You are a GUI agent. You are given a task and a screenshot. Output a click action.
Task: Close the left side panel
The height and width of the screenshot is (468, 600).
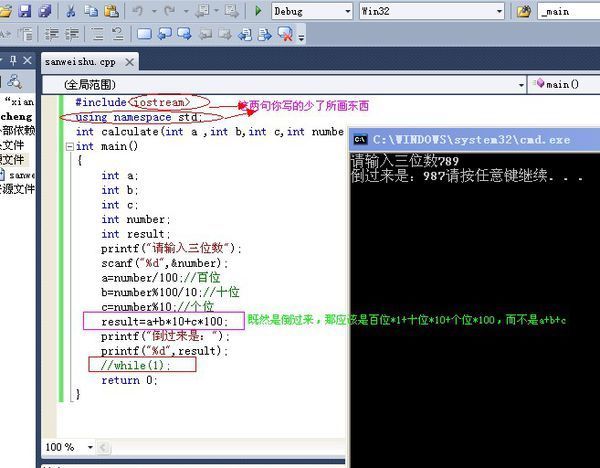(x=27, y=60)
